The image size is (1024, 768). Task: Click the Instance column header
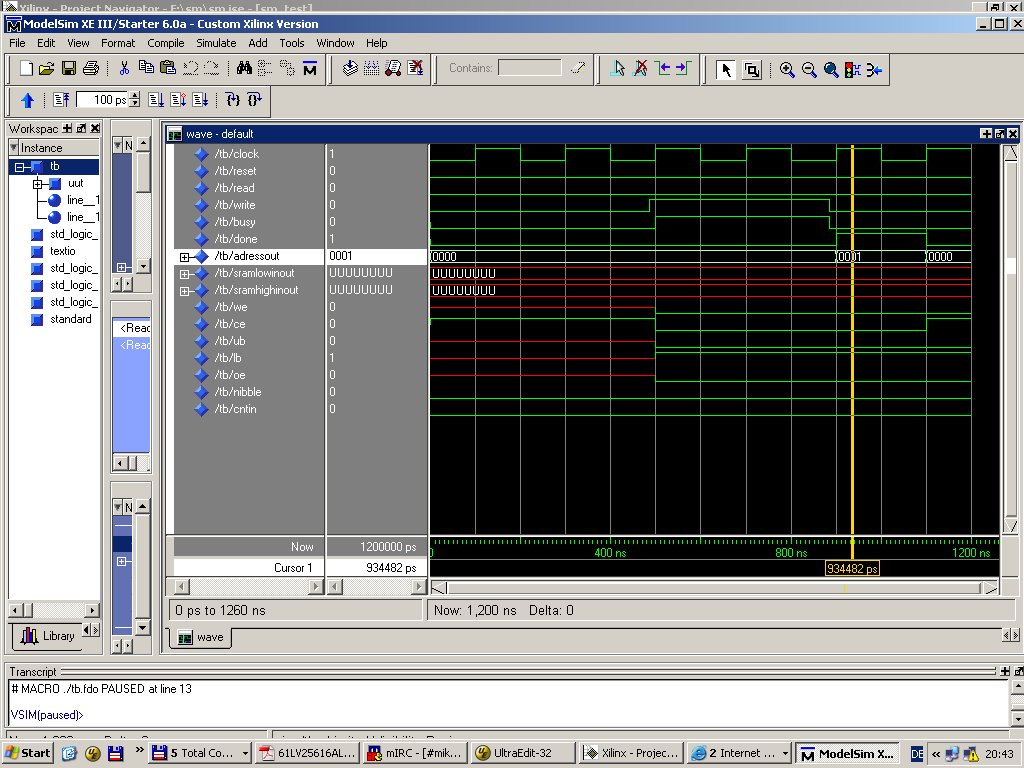pyautogui.click(x=54, y=148)
